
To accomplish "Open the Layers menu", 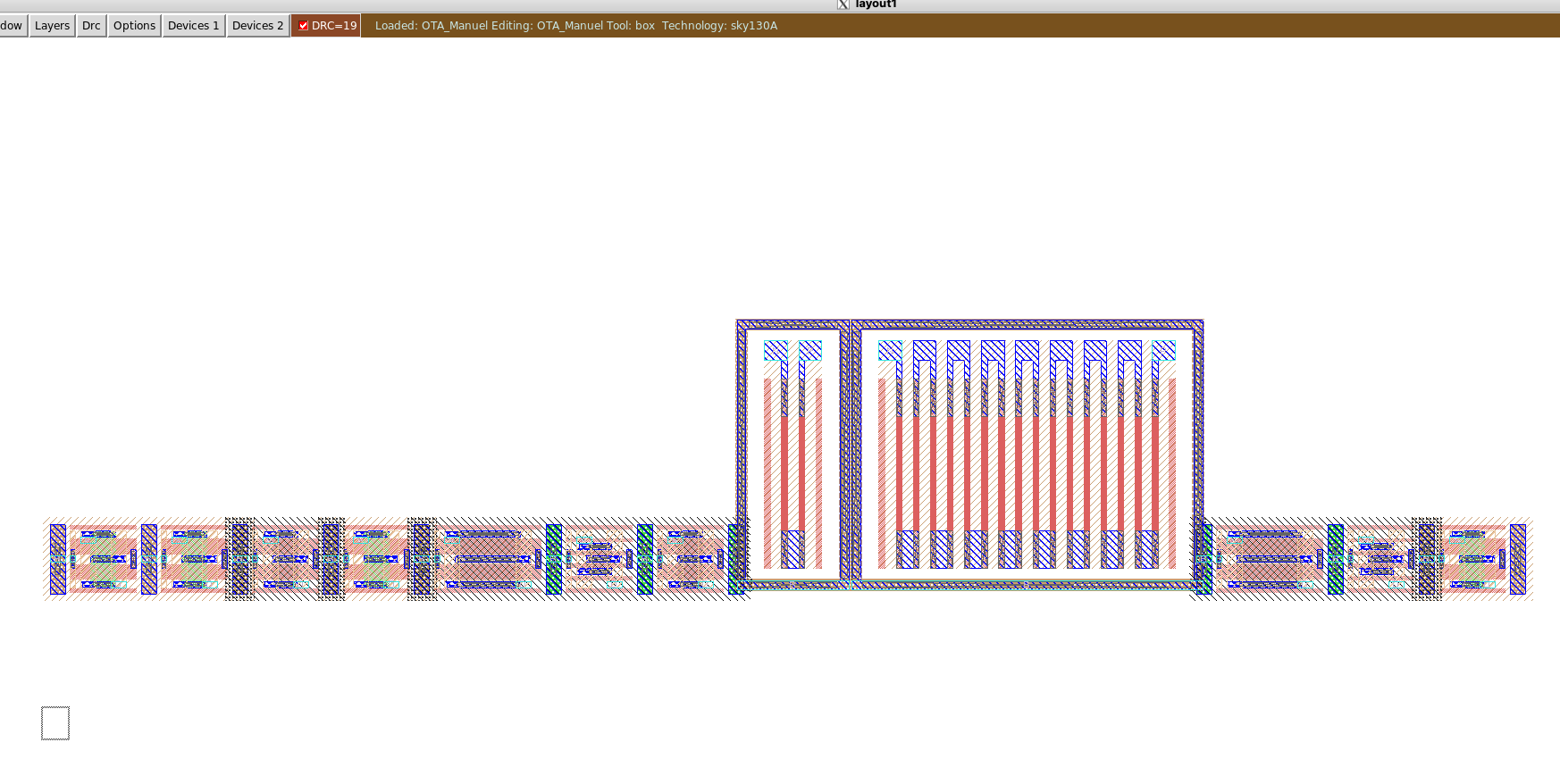I will [x=52, y=26].
